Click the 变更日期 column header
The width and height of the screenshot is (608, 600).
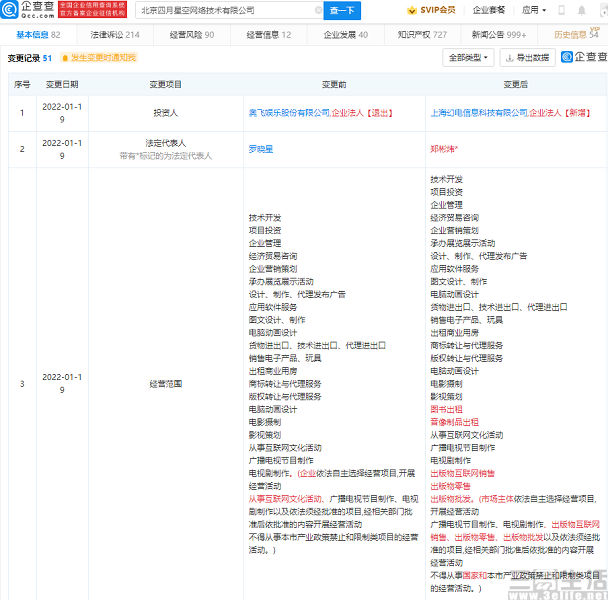point(62,84)
